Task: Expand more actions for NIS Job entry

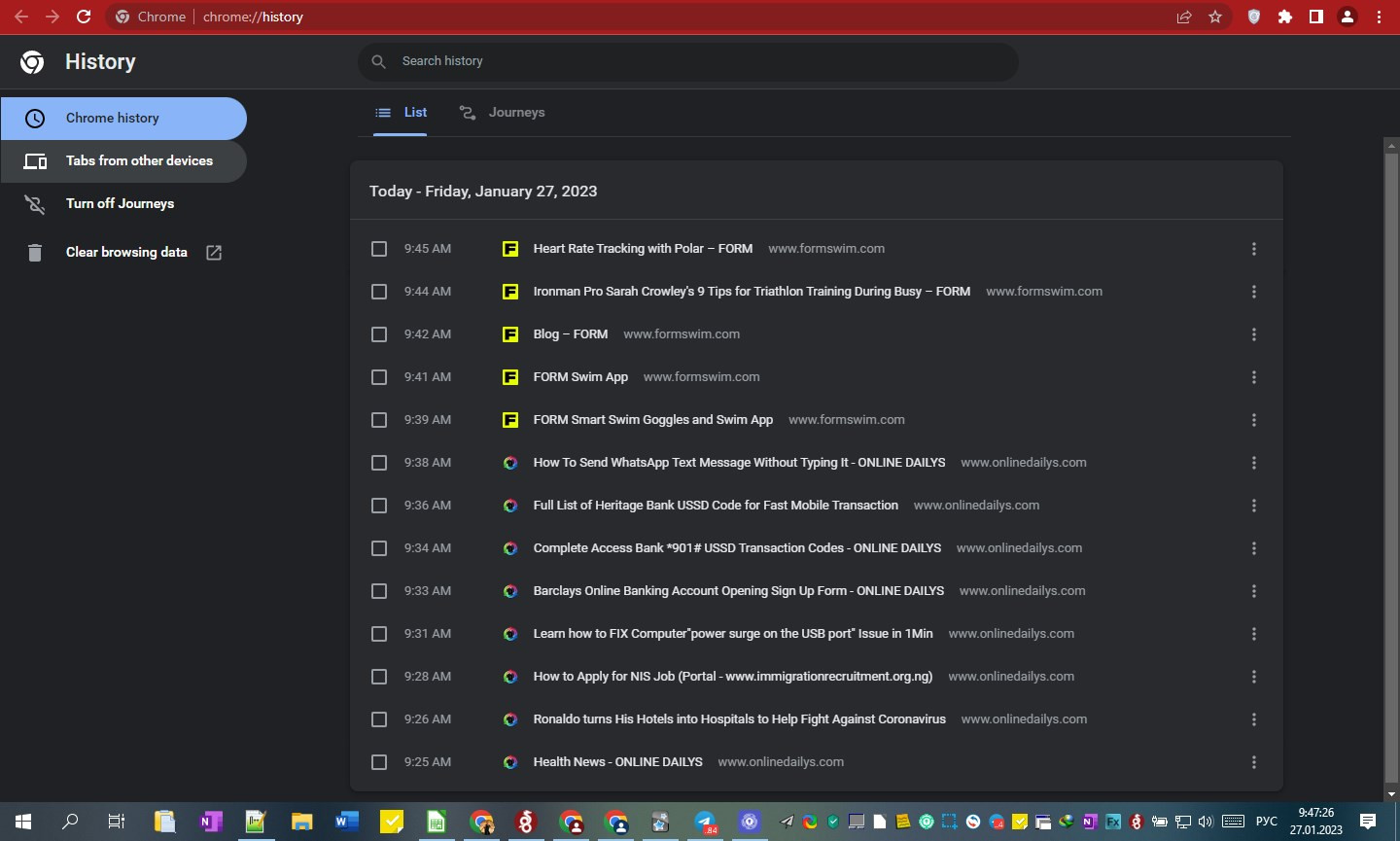Action: pyautogui.click(x=1254, y=677)
